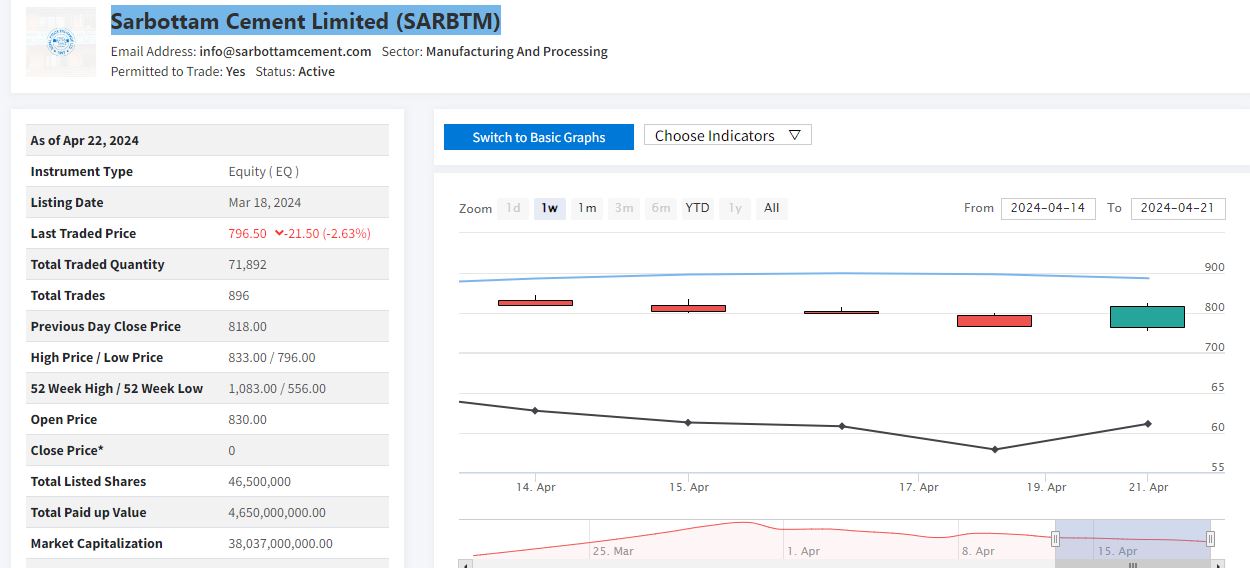The height and width of the screenshot is (568, 1250).
Task: Select the 1w zoom range
Action: coord(550,208)
